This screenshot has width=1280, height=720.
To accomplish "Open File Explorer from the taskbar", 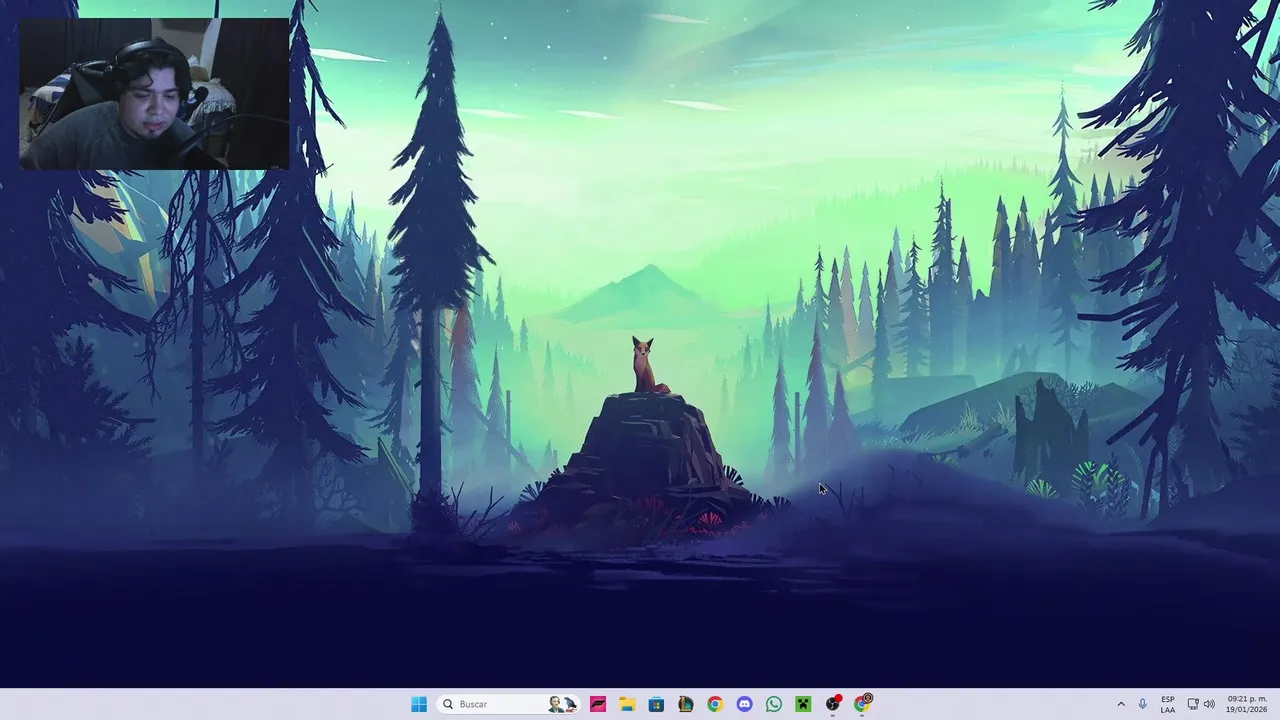I will pyautogui.click(x=627, y=704).
